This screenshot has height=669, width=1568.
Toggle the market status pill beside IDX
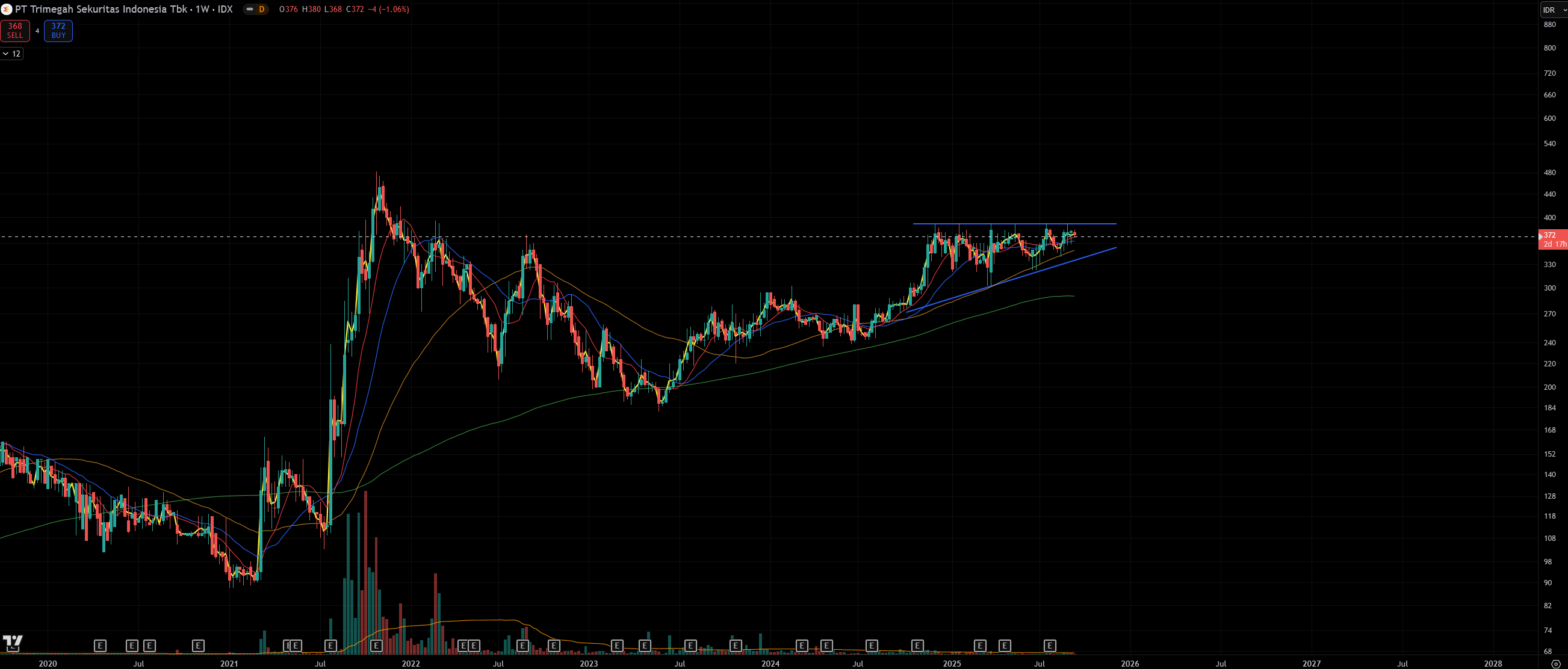click(x=250, y=9)
